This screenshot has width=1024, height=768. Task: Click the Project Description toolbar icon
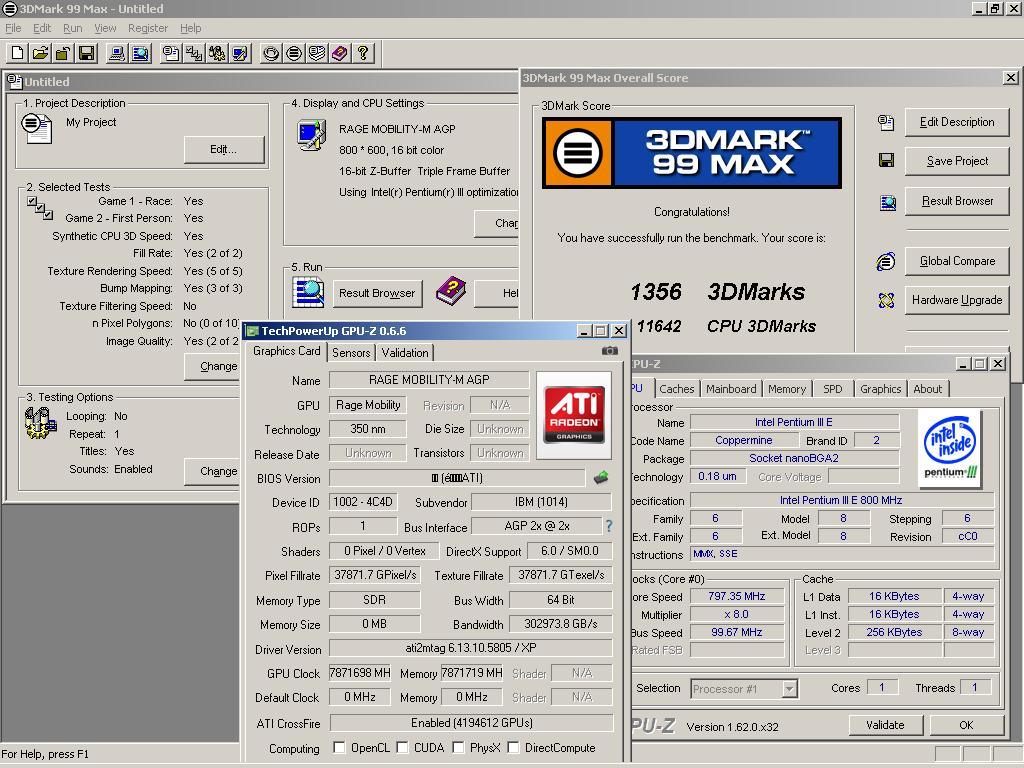click(171, 53)
